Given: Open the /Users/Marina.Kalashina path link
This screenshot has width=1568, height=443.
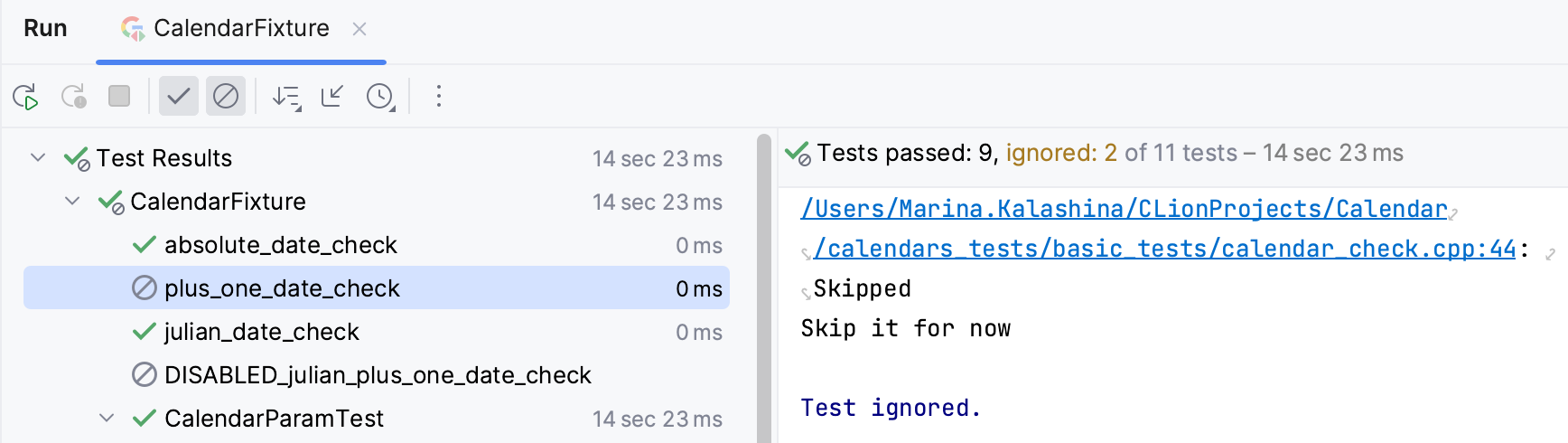Looking at the screenshot, I should point(1124,209).
